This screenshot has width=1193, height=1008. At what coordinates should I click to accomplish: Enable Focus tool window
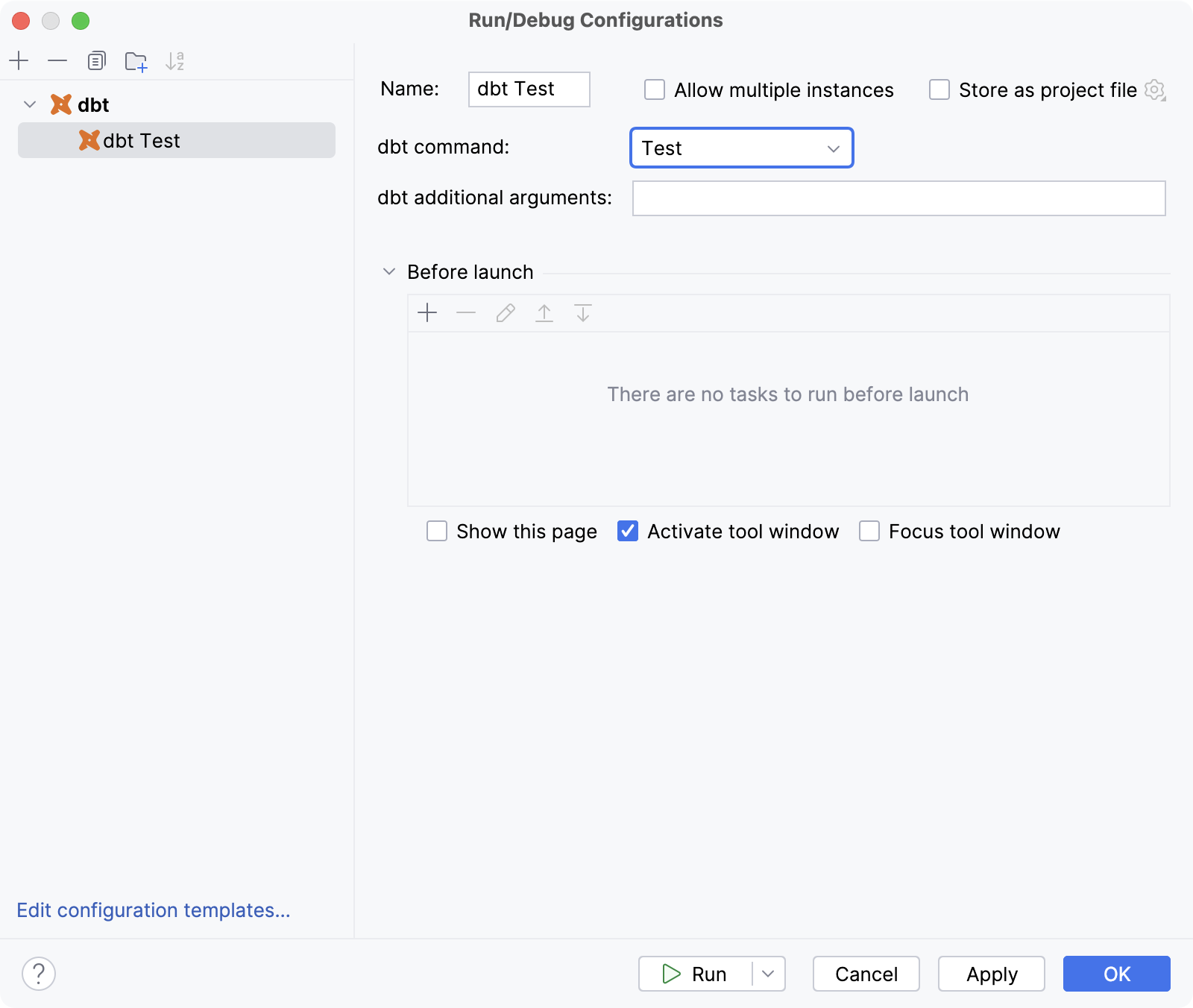click(869, 531)
